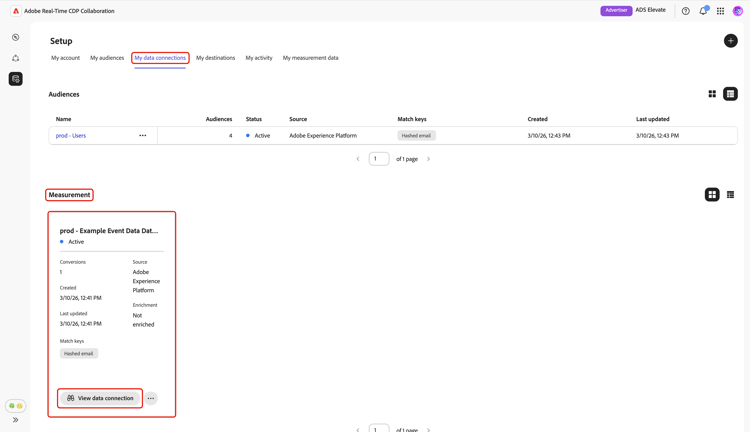
Task: Open the My measurement data tab
Action: point(310,58)
